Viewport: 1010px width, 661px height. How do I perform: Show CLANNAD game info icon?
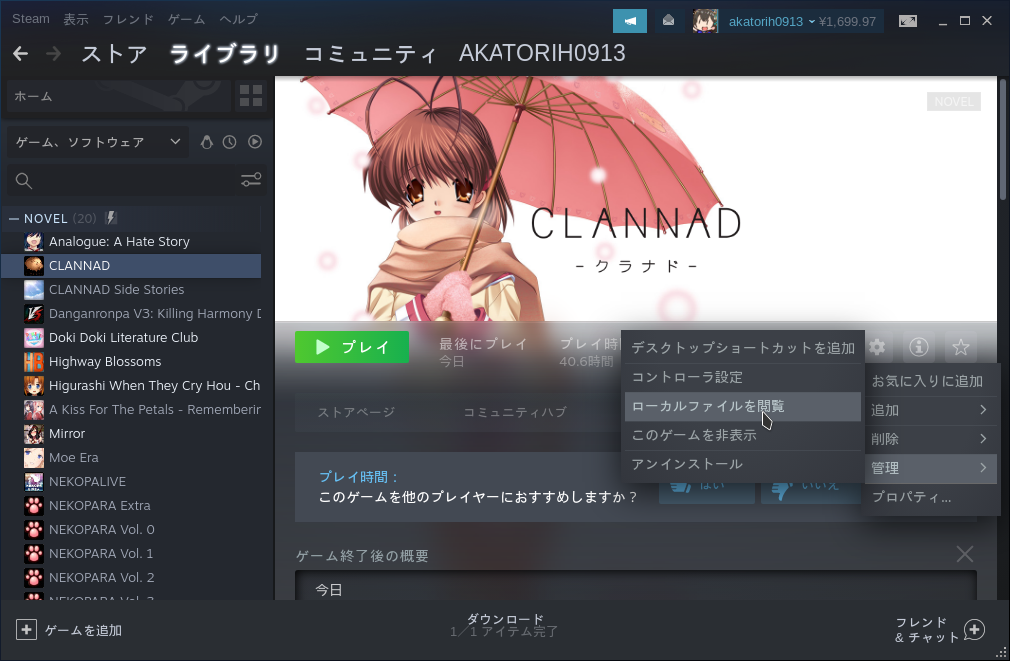[919, 348]
